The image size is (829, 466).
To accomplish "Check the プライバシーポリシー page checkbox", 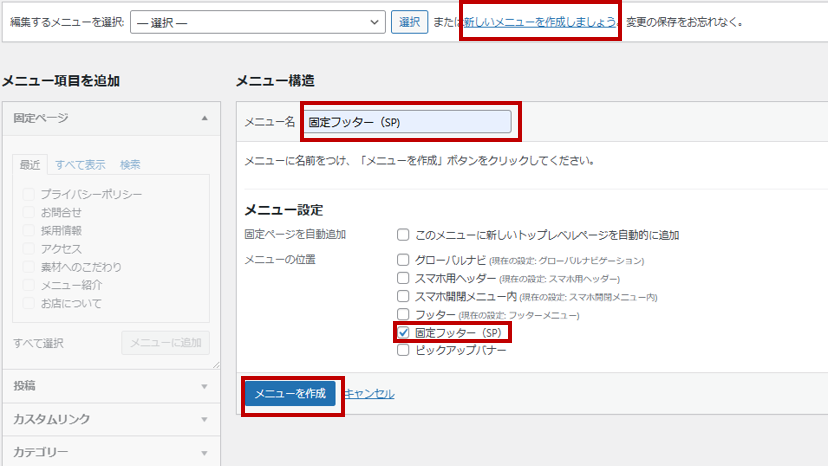I will coord(29,194).
